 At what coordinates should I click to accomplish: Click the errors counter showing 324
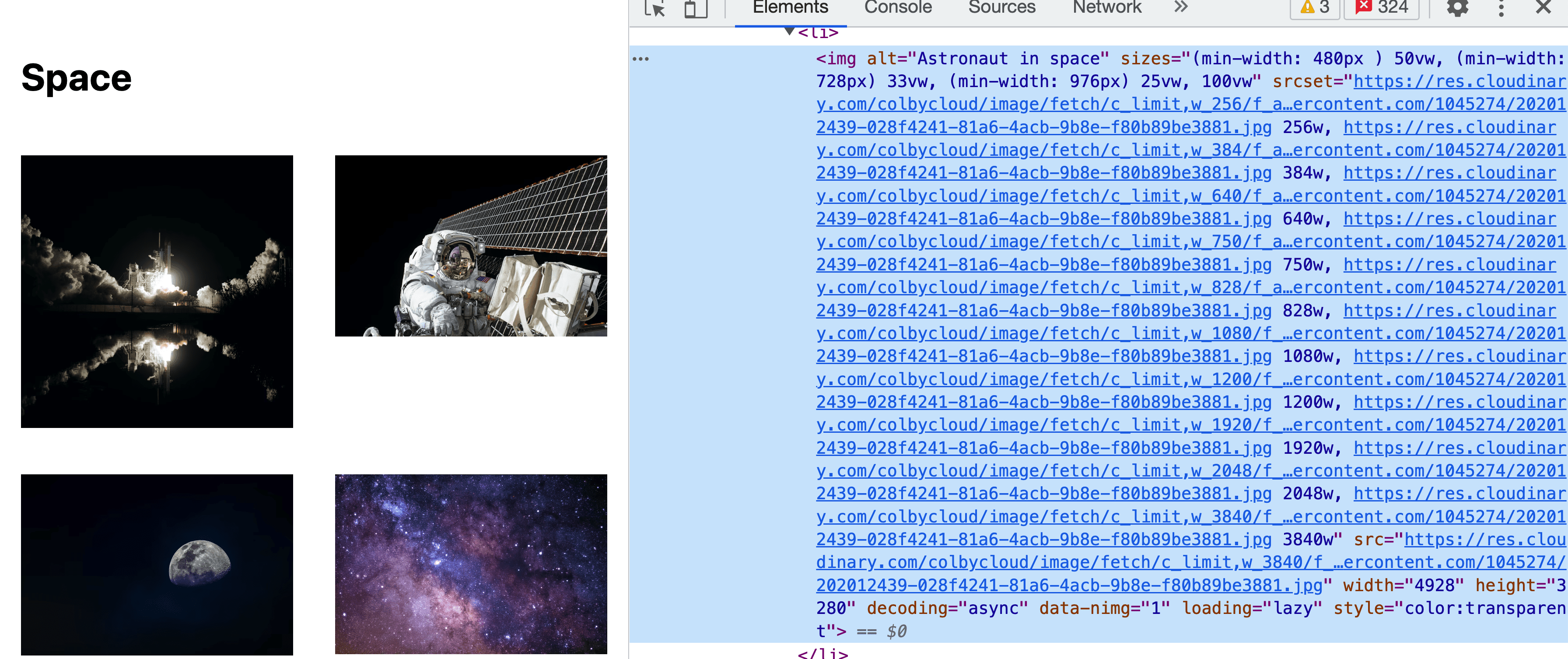(1381, 8)
